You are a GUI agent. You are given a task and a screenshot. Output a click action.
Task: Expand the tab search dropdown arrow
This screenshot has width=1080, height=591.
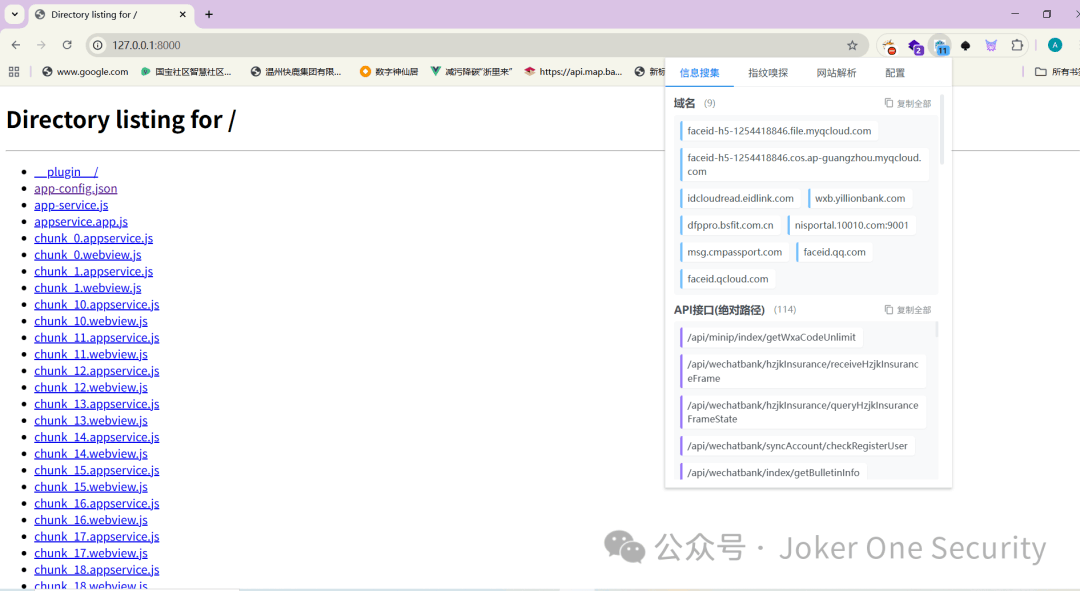14,14
